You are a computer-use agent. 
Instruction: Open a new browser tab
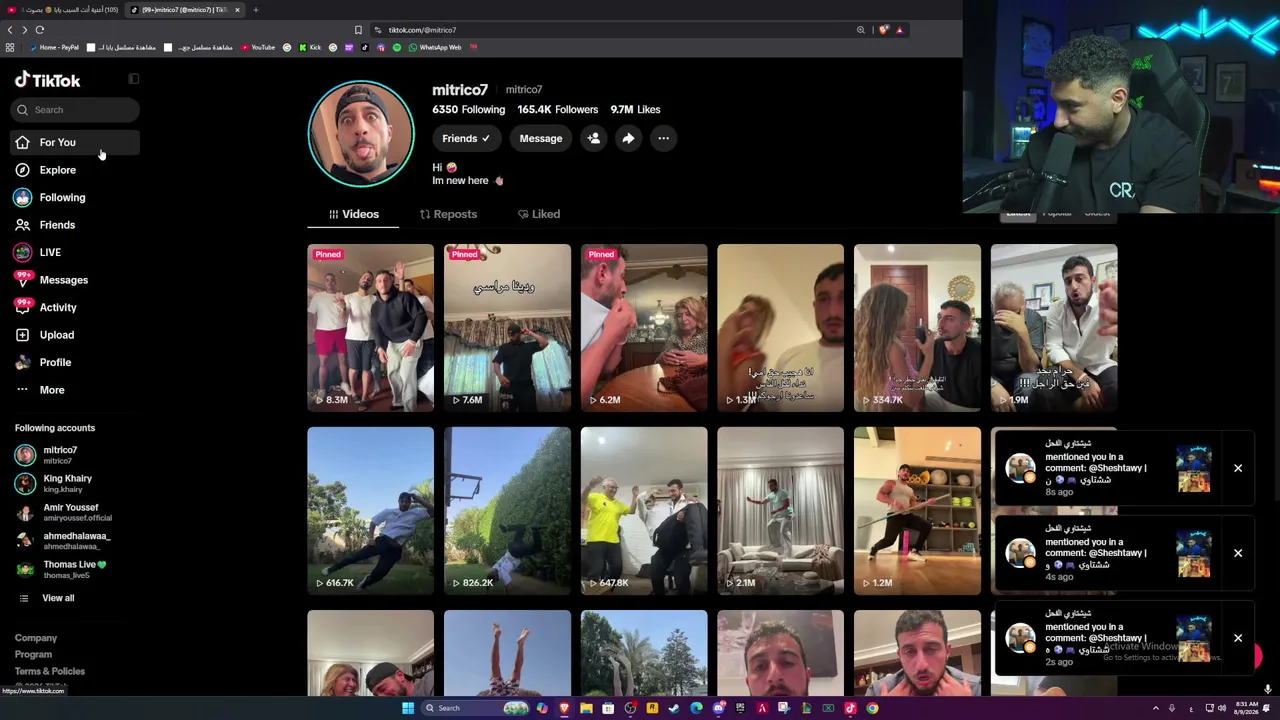[256, 10]
